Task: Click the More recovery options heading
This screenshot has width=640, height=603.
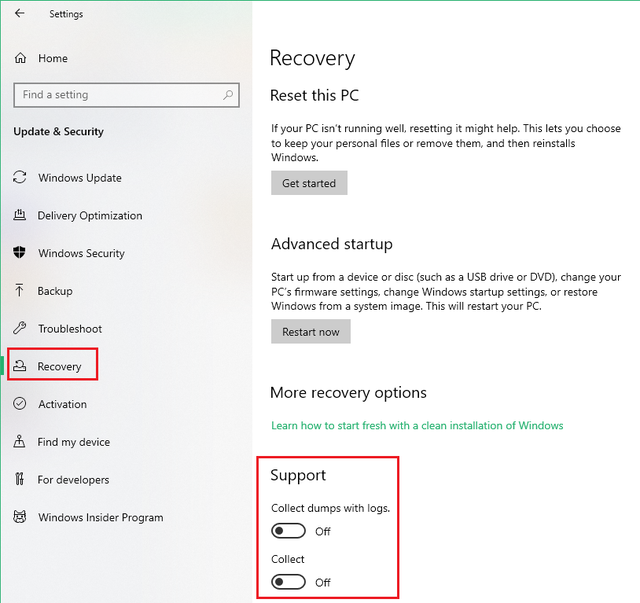Action: point(348,392)
